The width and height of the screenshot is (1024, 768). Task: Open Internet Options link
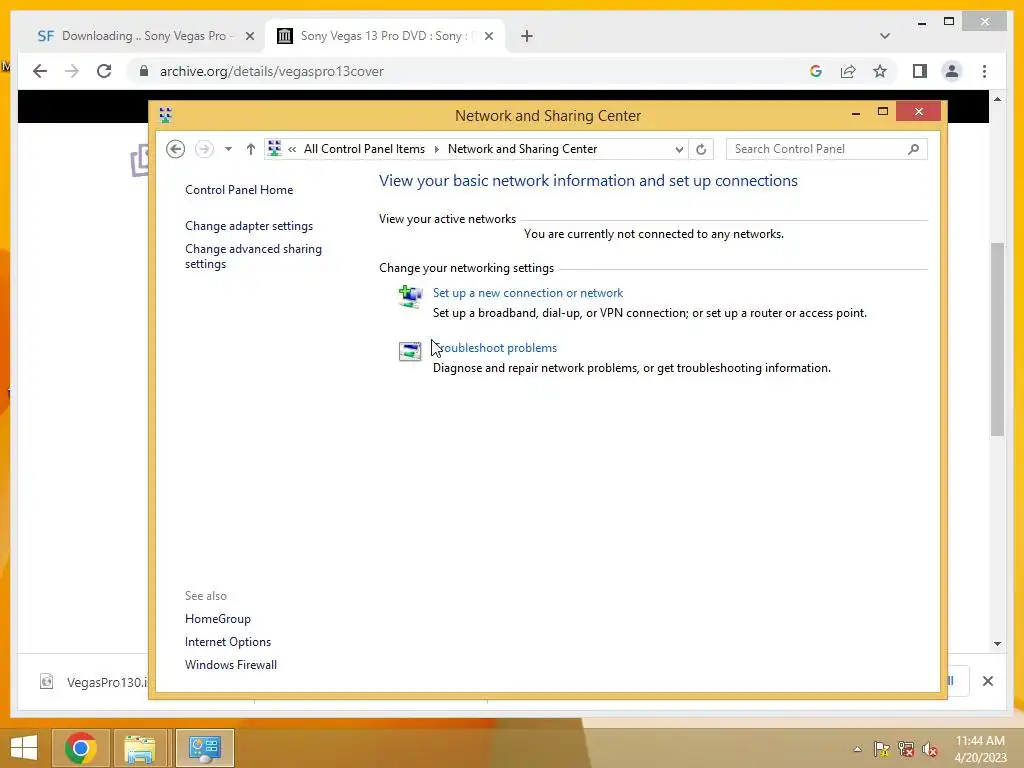coord(228,642)
